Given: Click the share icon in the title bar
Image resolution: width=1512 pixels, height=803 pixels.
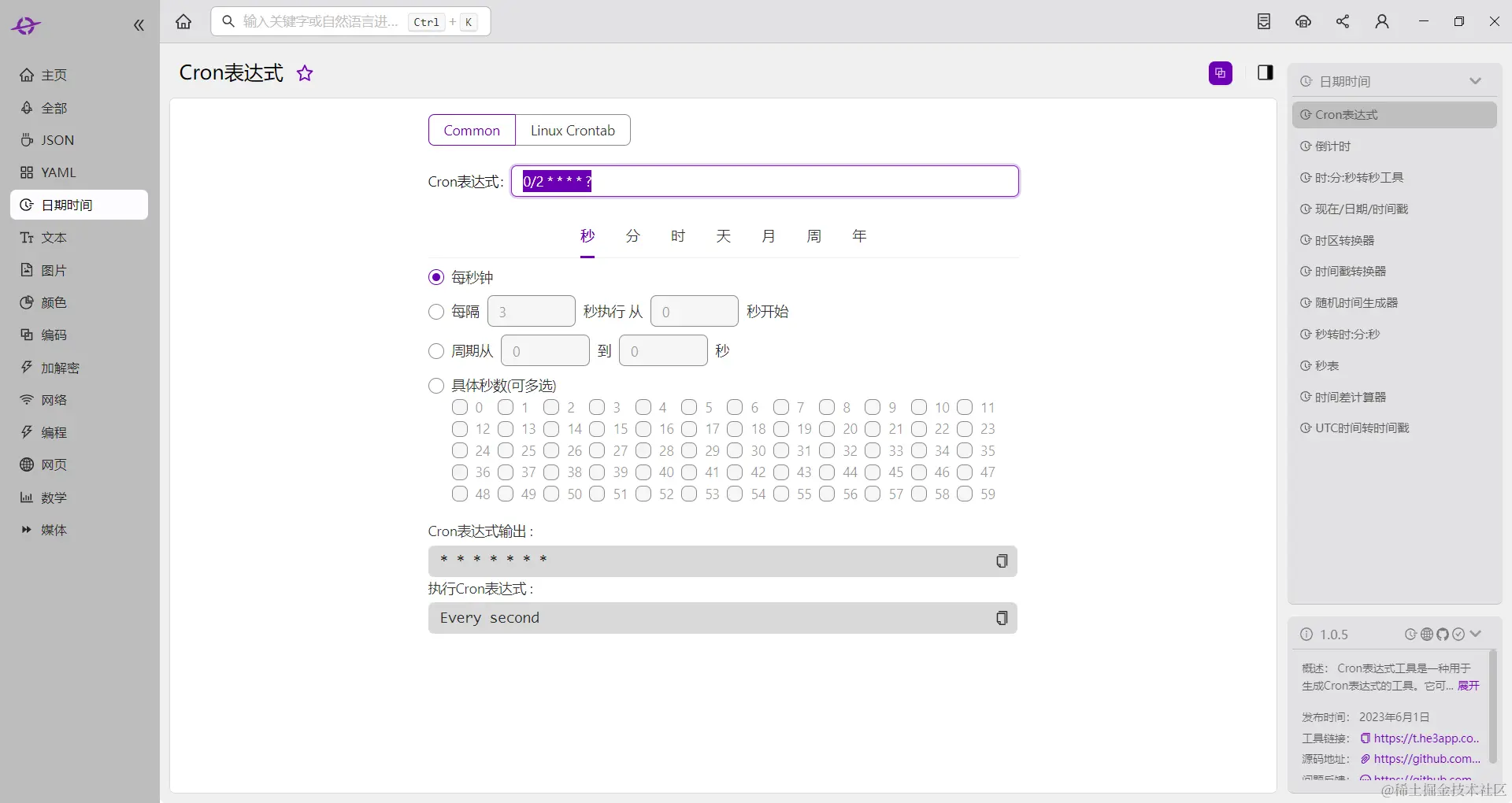Looking at the screenshot, I should click(1343, 21).
